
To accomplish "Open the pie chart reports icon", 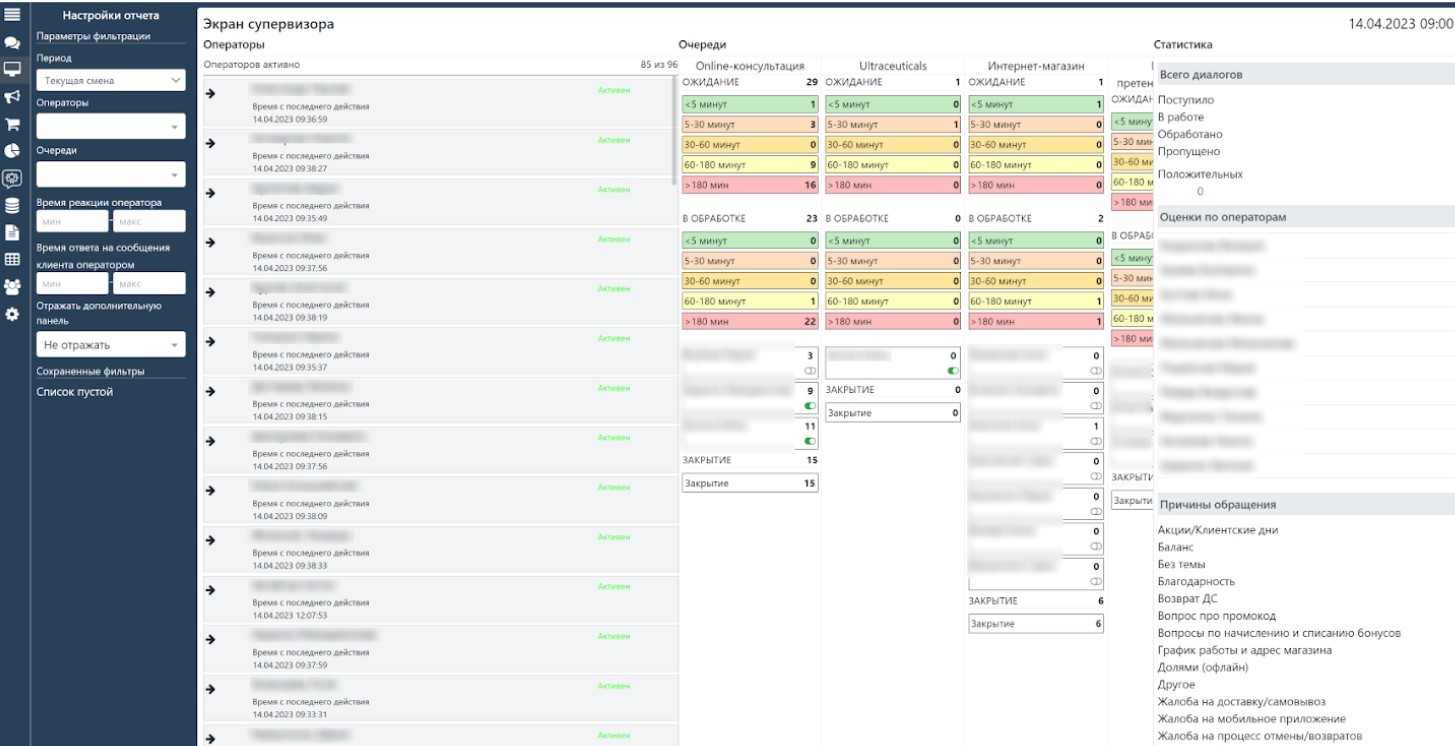I will tap(13, 152).
